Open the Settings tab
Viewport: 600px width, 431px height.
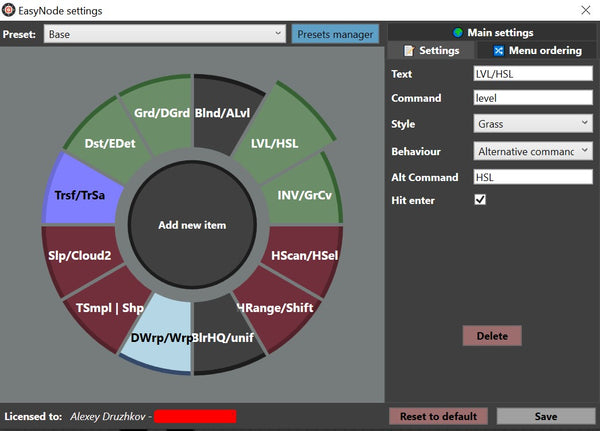431,50
